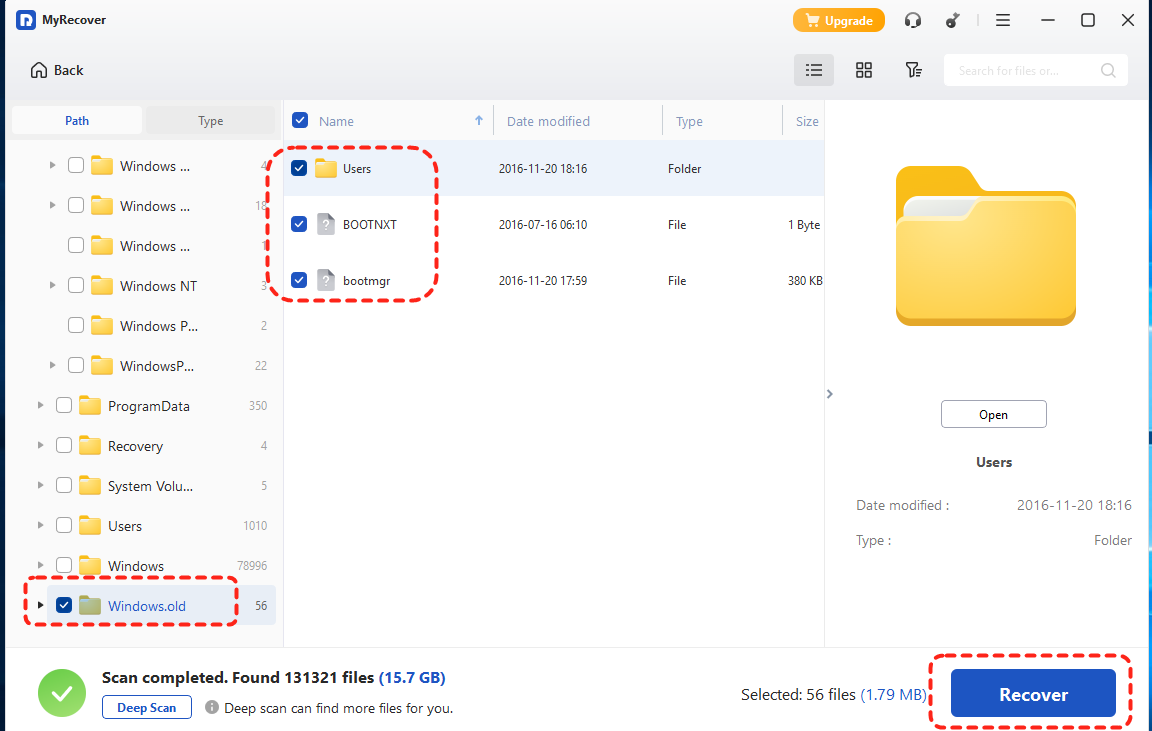Click the headset support icon
The image size is (1152, 731).
tap(912, 20)
